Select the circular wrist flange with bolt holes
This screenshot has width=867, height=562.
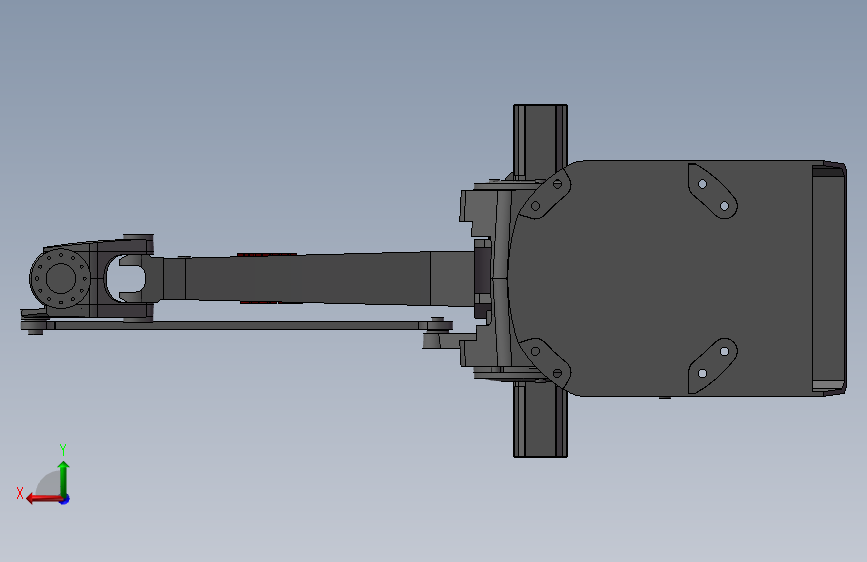pyautogui.click(x=60, y=278)
